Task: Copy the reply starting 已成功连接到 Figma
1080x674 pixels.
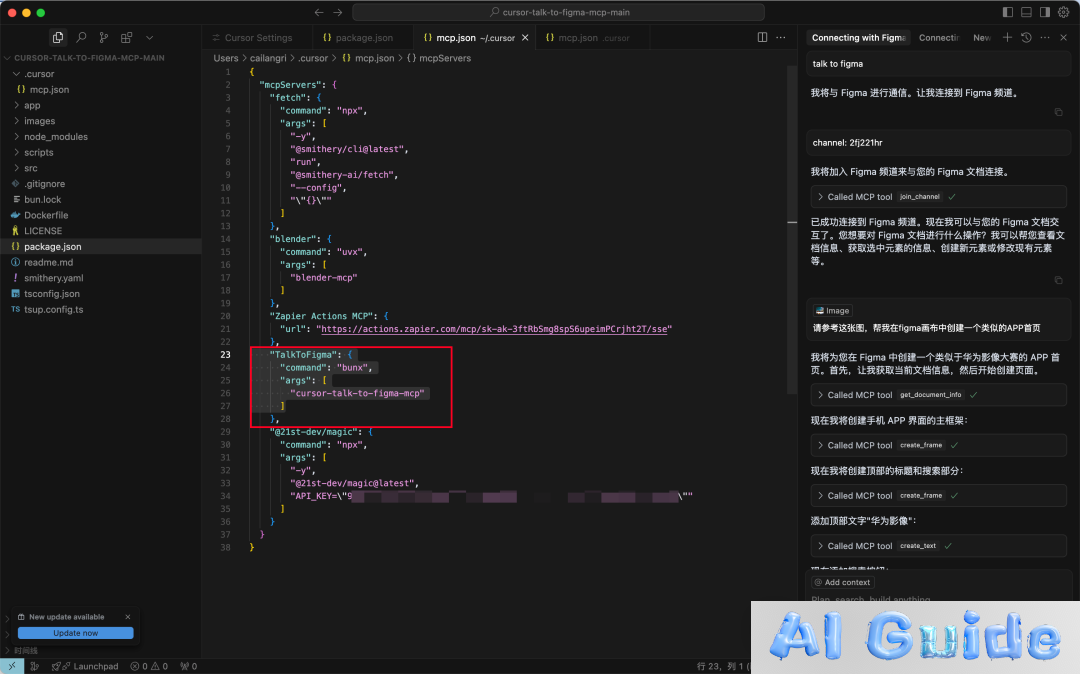Action: tap(1059, 280)
